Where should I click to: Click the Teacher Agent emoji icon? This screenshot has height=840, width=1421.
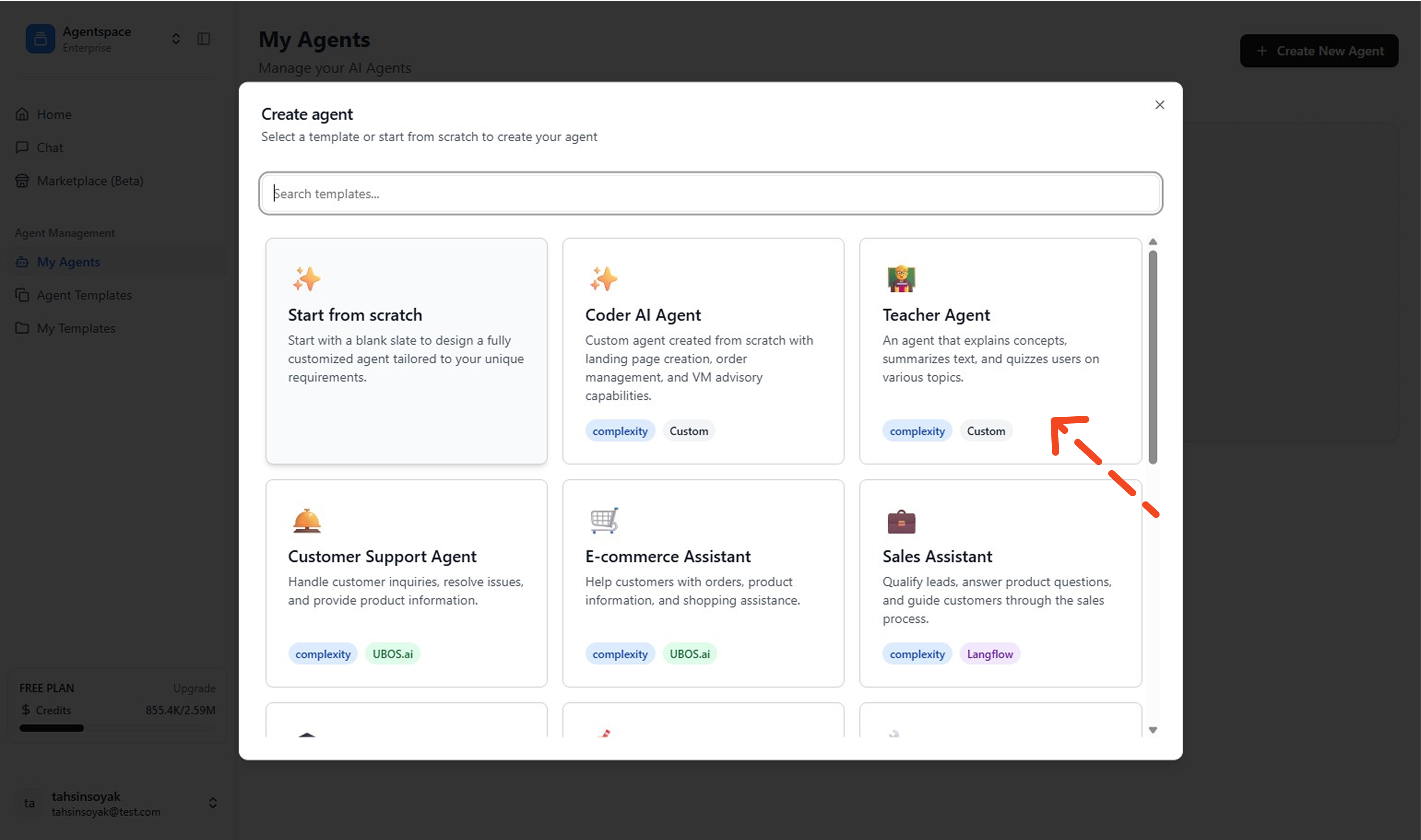point(900,279)
